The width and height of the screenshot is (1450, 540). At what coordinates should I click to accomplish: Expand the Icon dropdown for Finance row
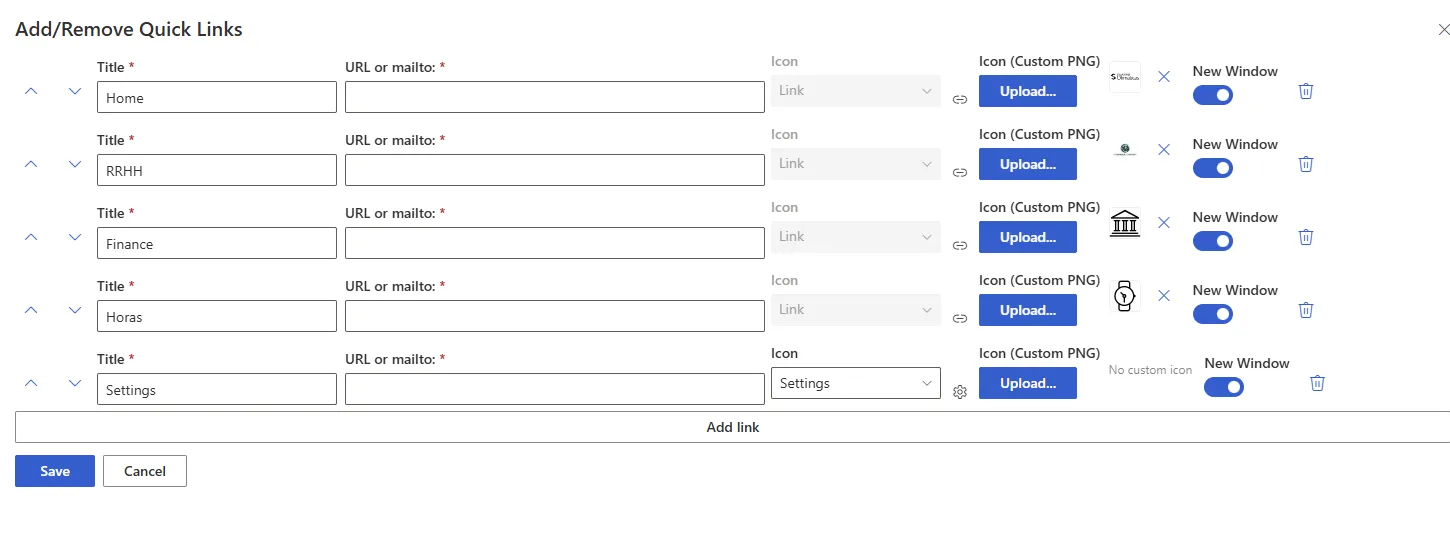click(855, 237)
